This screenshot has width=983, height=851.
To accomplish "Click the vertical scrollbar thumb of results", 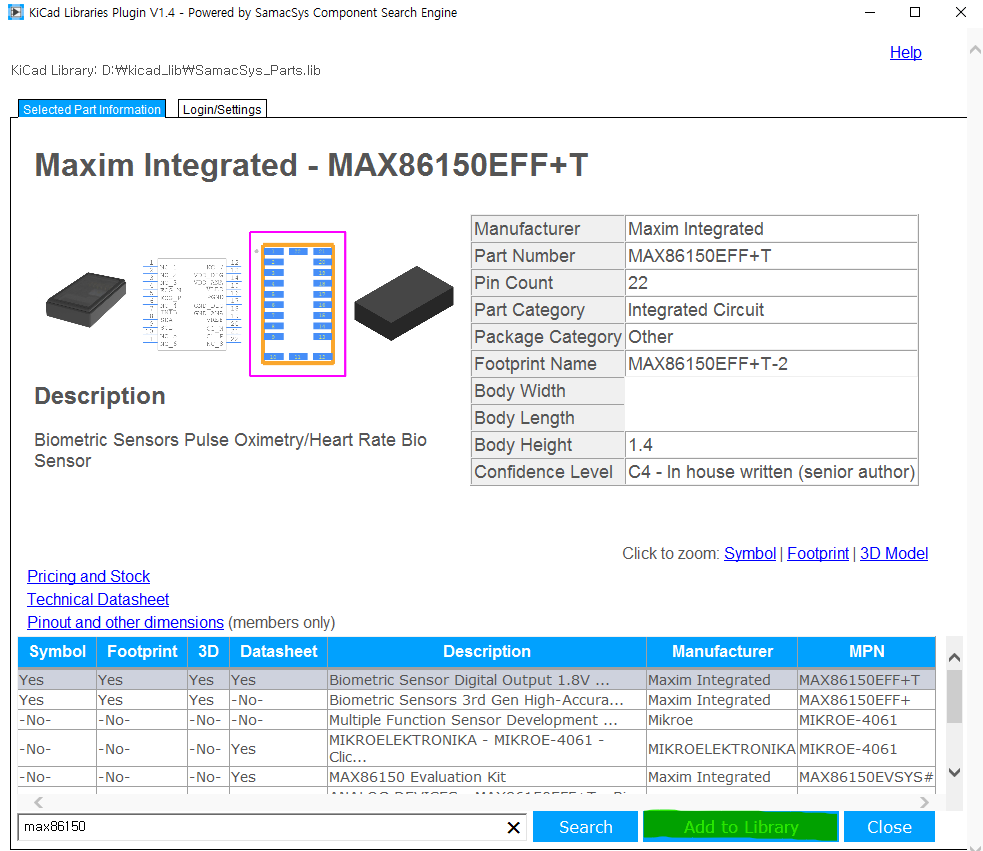I will pyautogui.click(x=954, y=696).
